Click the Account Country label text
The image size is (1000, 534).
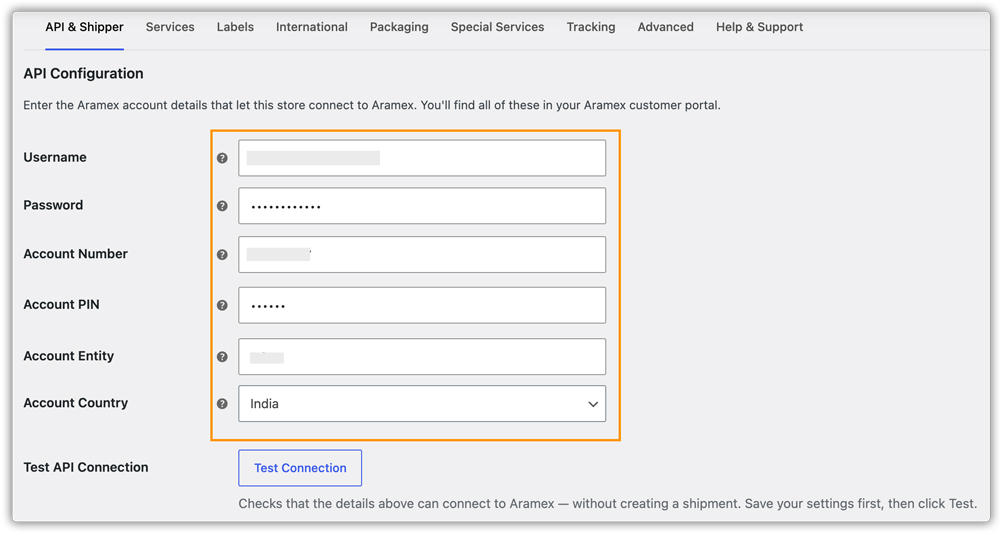point(76,403)
